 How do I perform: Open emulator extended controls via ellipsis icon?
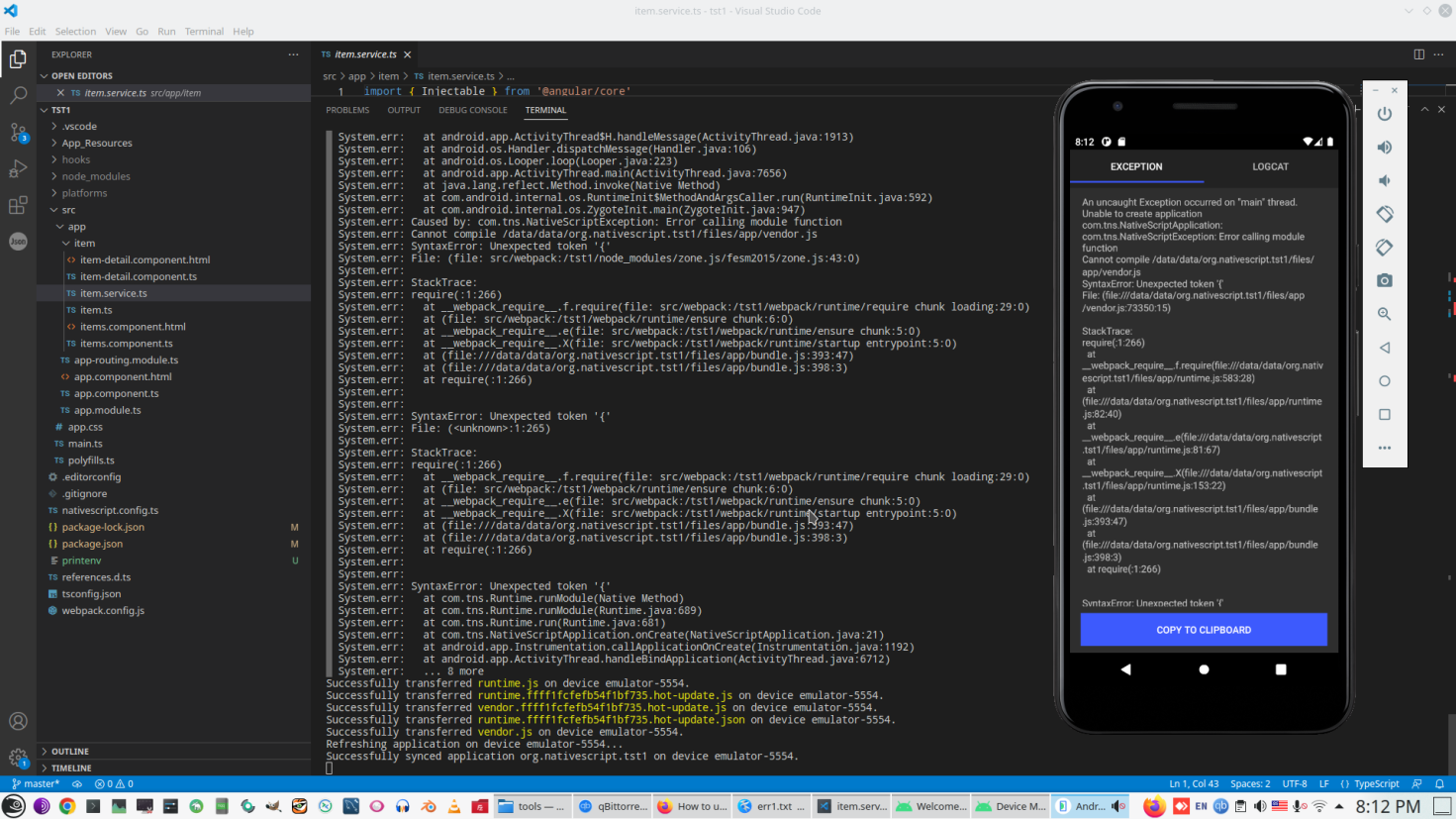(1385, 448)
